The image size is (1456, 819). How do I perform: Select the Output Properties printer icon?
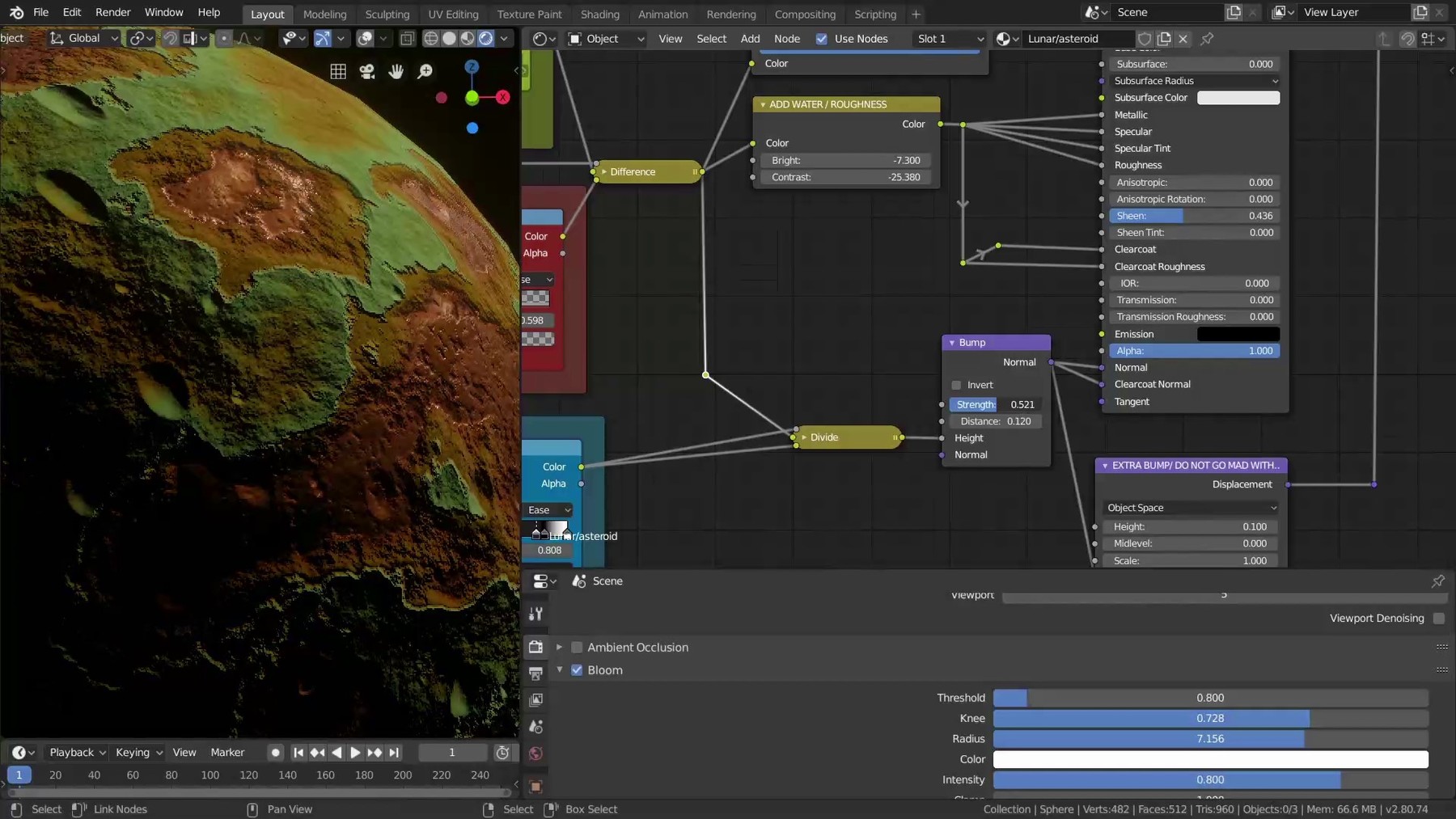coord(535,673)
